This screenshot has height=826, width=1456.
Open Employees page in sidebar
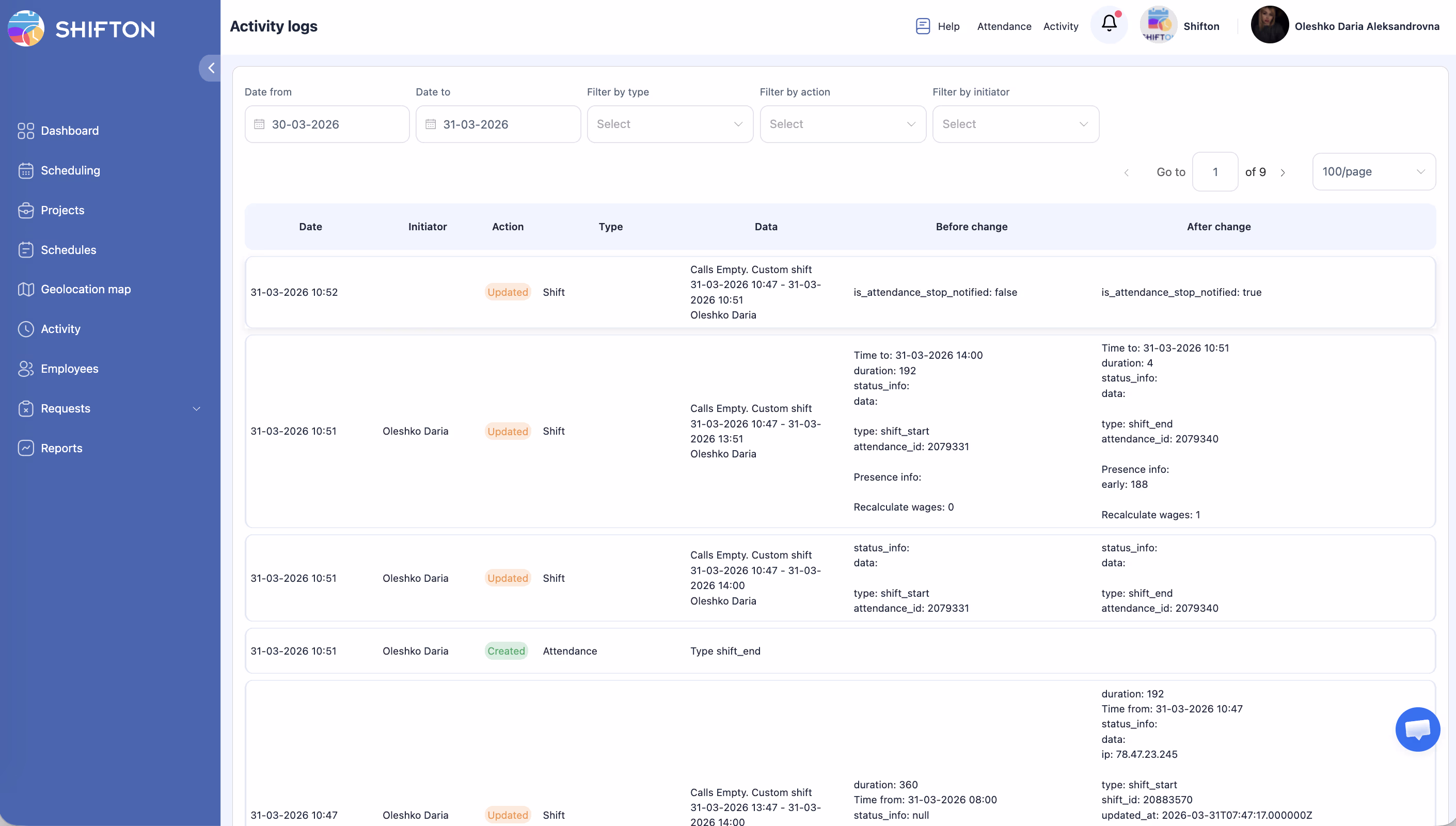pos(69,369)
